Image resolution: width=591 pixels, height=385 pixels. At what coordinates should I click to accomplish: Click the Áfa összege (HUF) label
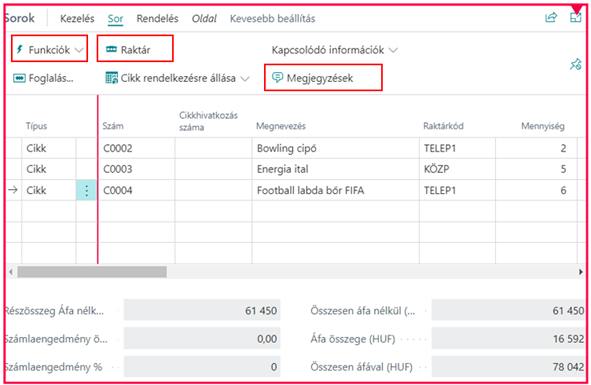(x=353, y=339)
